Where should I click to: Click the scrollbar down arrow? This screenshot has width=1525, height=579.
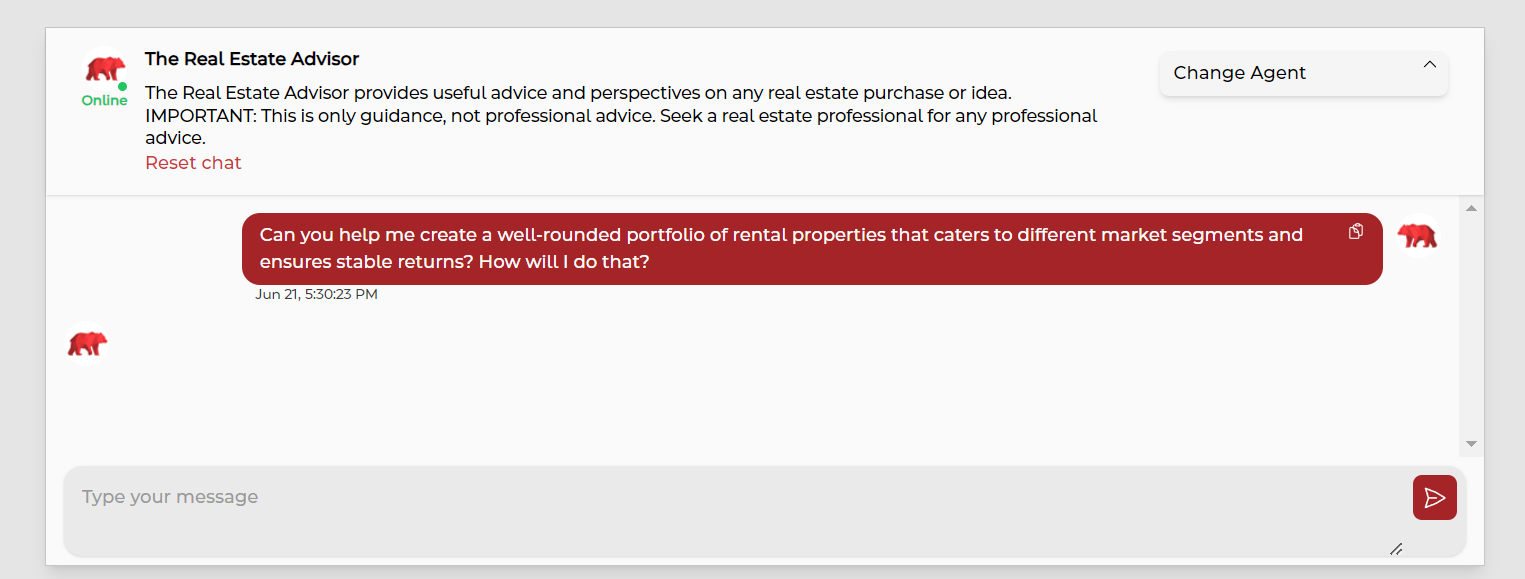[1471, 443]
